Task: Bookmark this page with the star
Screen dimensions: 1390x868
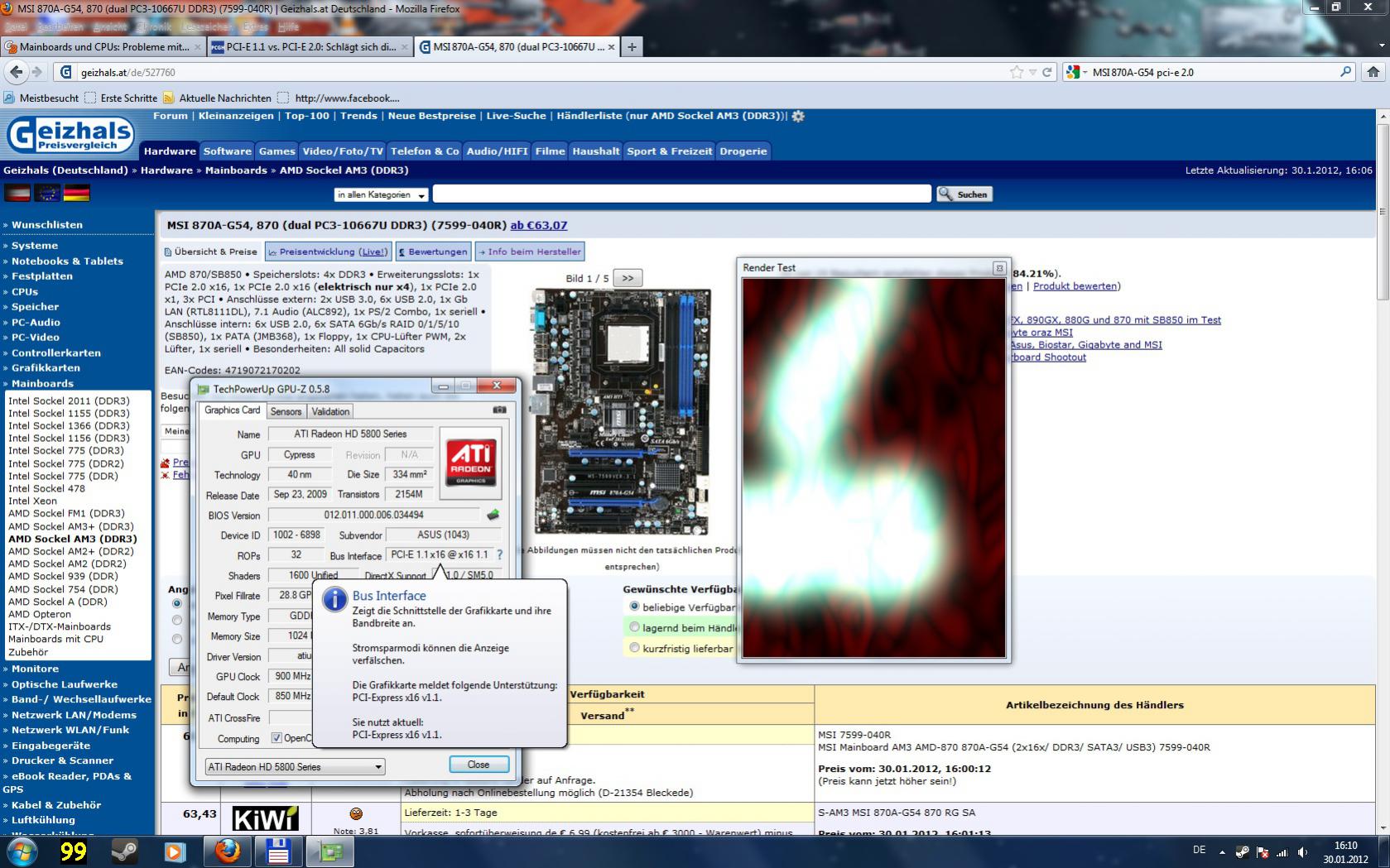Action: (1017, 72)
